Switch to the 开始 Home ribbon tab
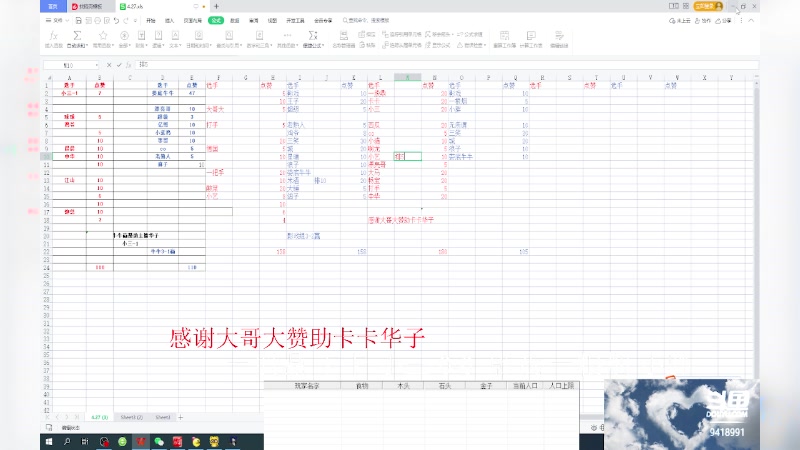 point(151,20)
